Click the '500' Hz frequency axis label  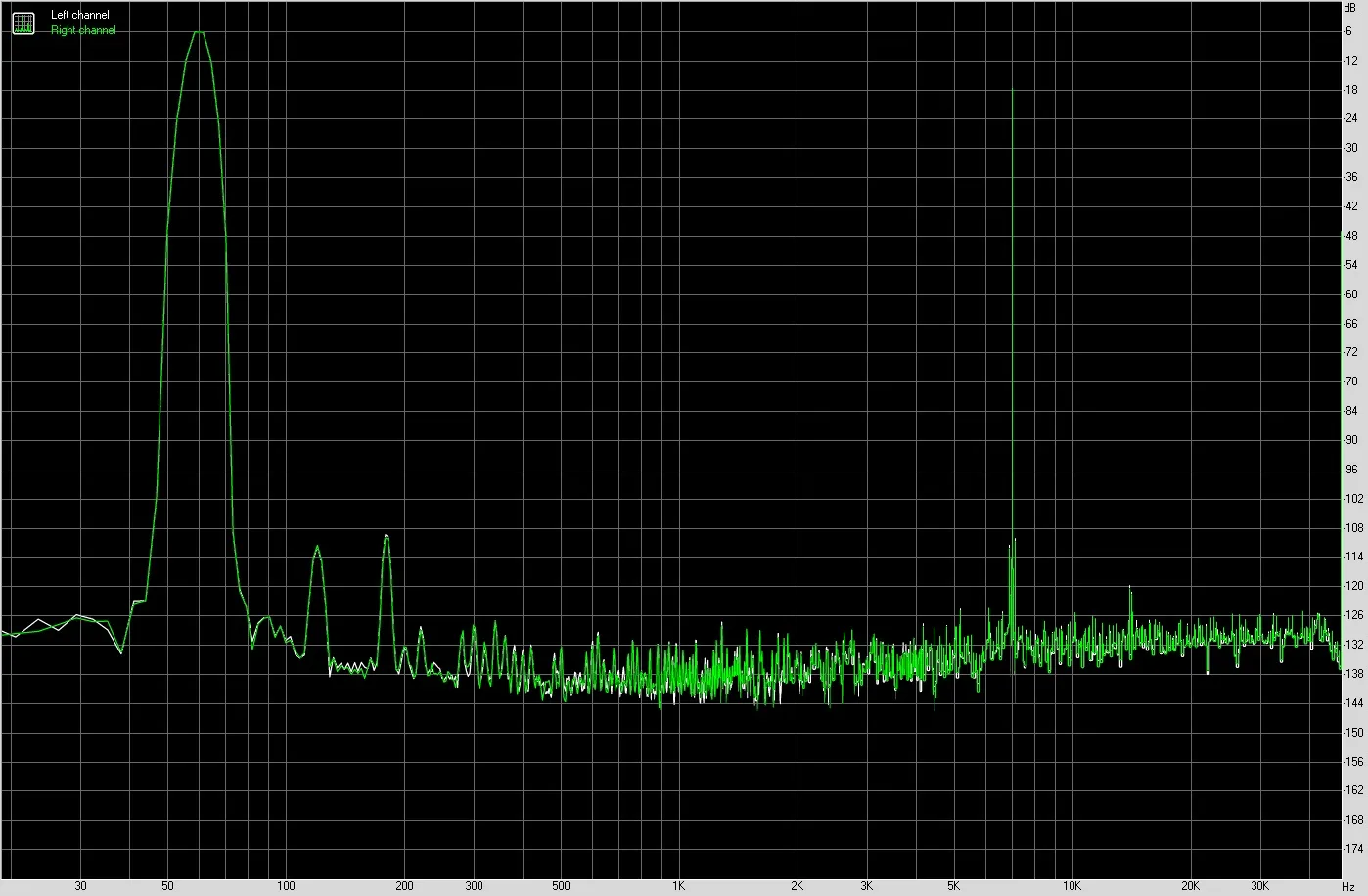click(561, 886)
